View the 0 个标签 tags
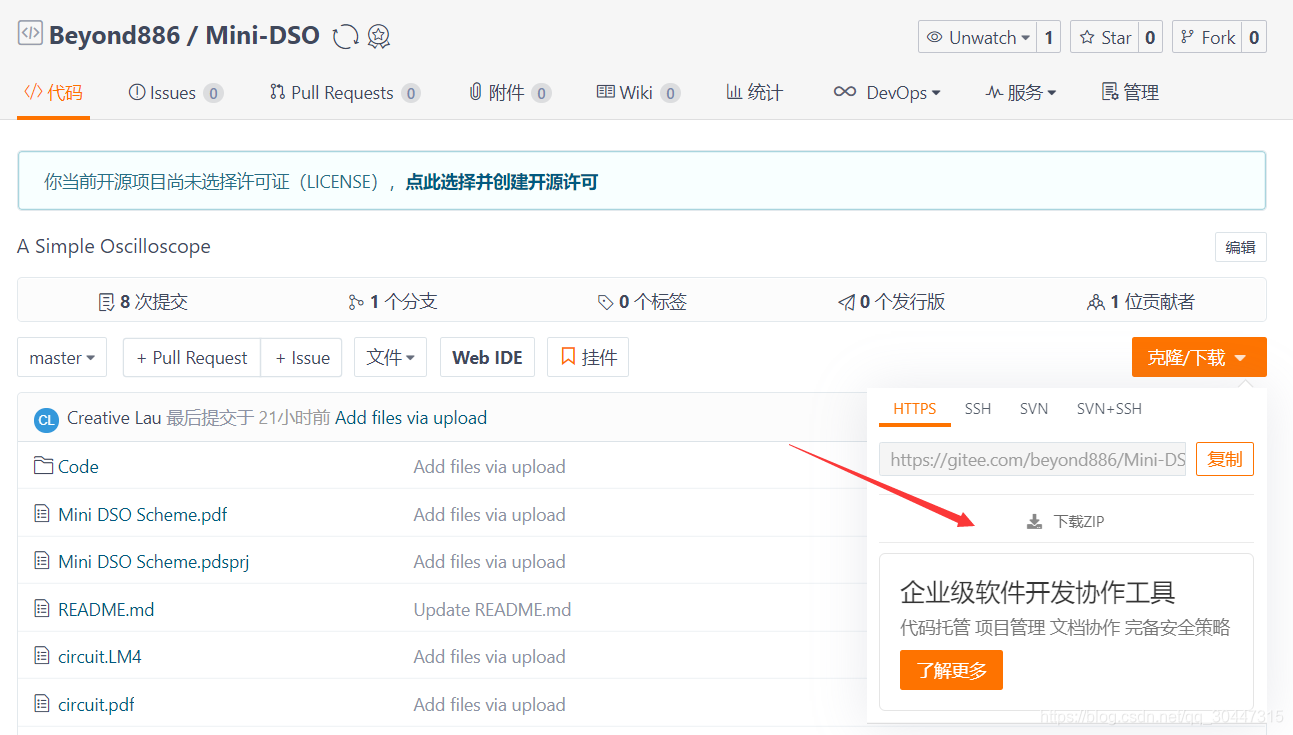The height and width of the screenshot is (735, 1293). pos(642,301)
